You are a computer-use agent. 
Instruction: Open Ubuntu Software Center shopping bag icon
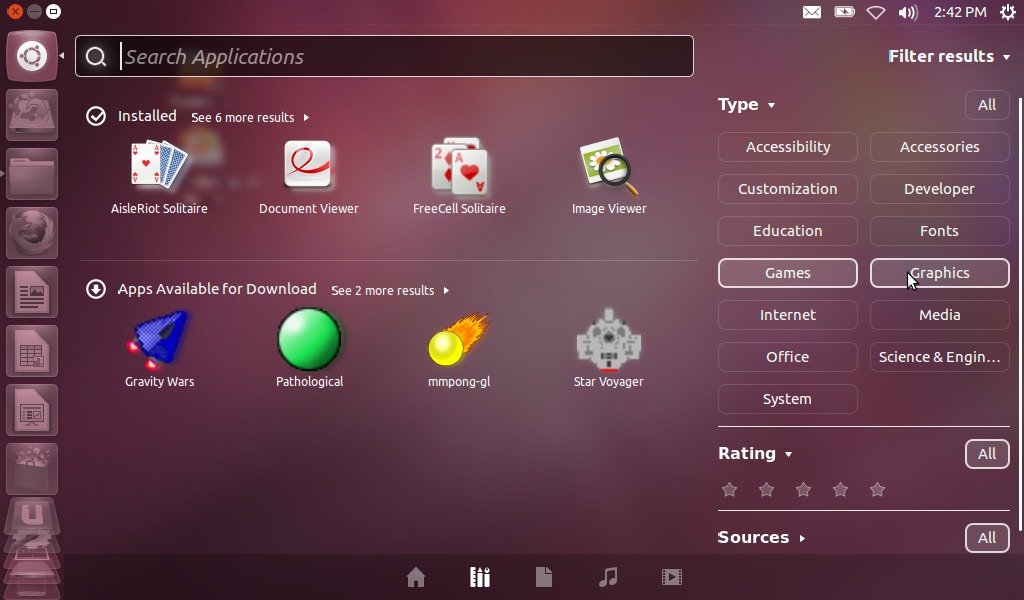pyautogui.click(x=32, y=468)
